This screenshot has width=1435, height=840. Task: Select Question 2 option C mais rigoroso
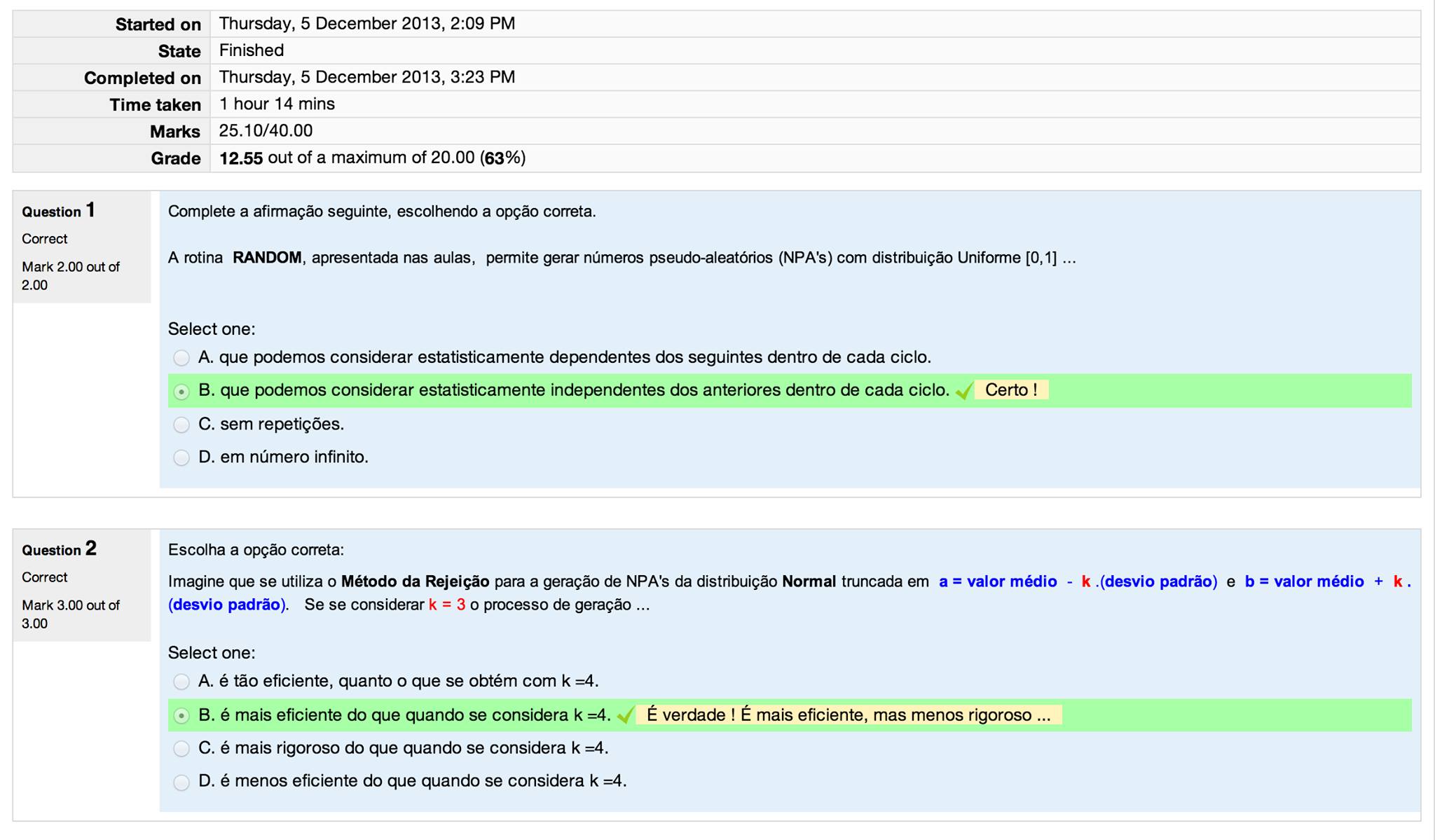(181, 748)
